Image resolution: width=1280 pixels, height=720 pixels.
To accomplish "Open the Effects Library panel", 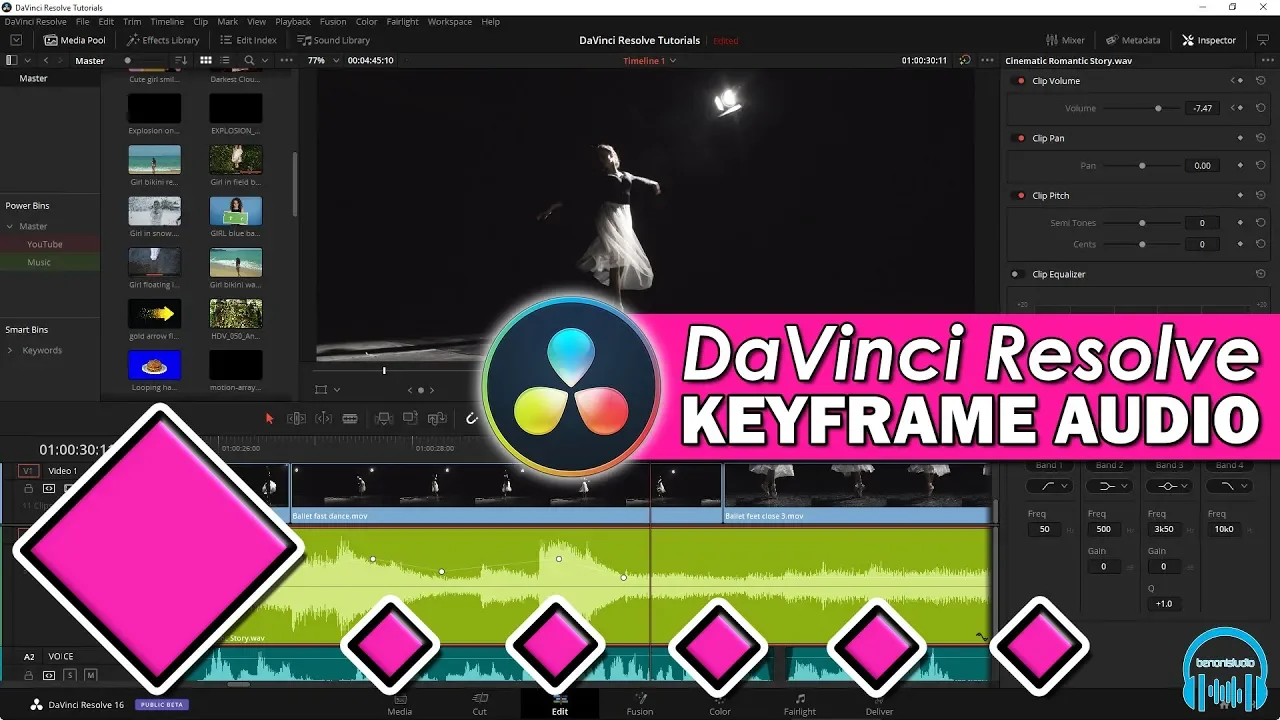I will coord(163,40).
